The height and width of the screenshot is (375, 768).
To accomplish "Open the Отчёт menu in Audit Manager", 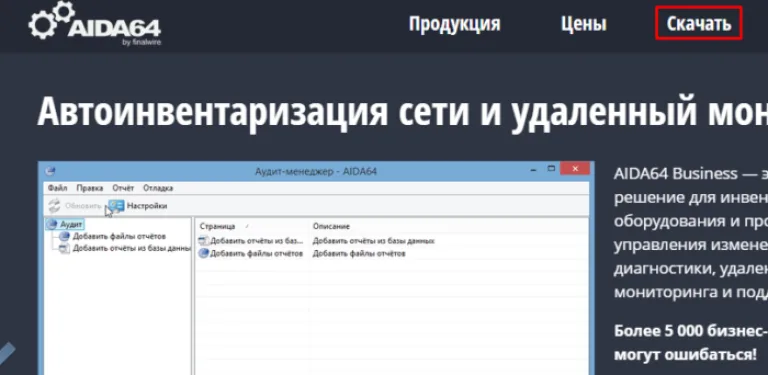I will (123, 188).
